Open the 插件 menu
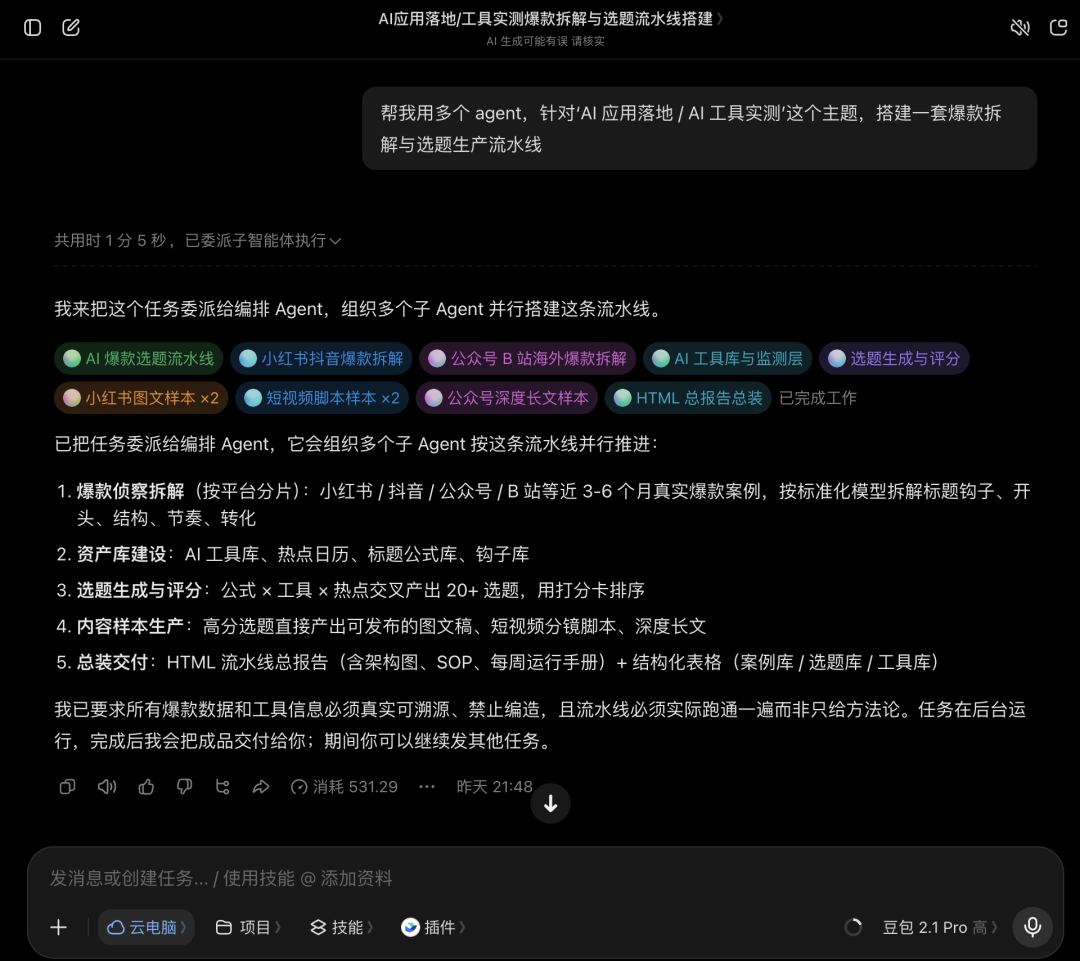The image size is (1080, 961). [x=433, y=927]
